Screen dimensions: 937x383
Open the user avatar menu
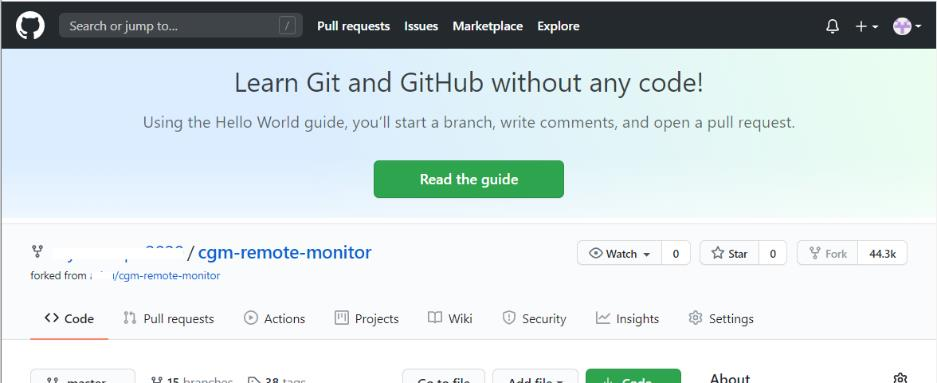907,26
